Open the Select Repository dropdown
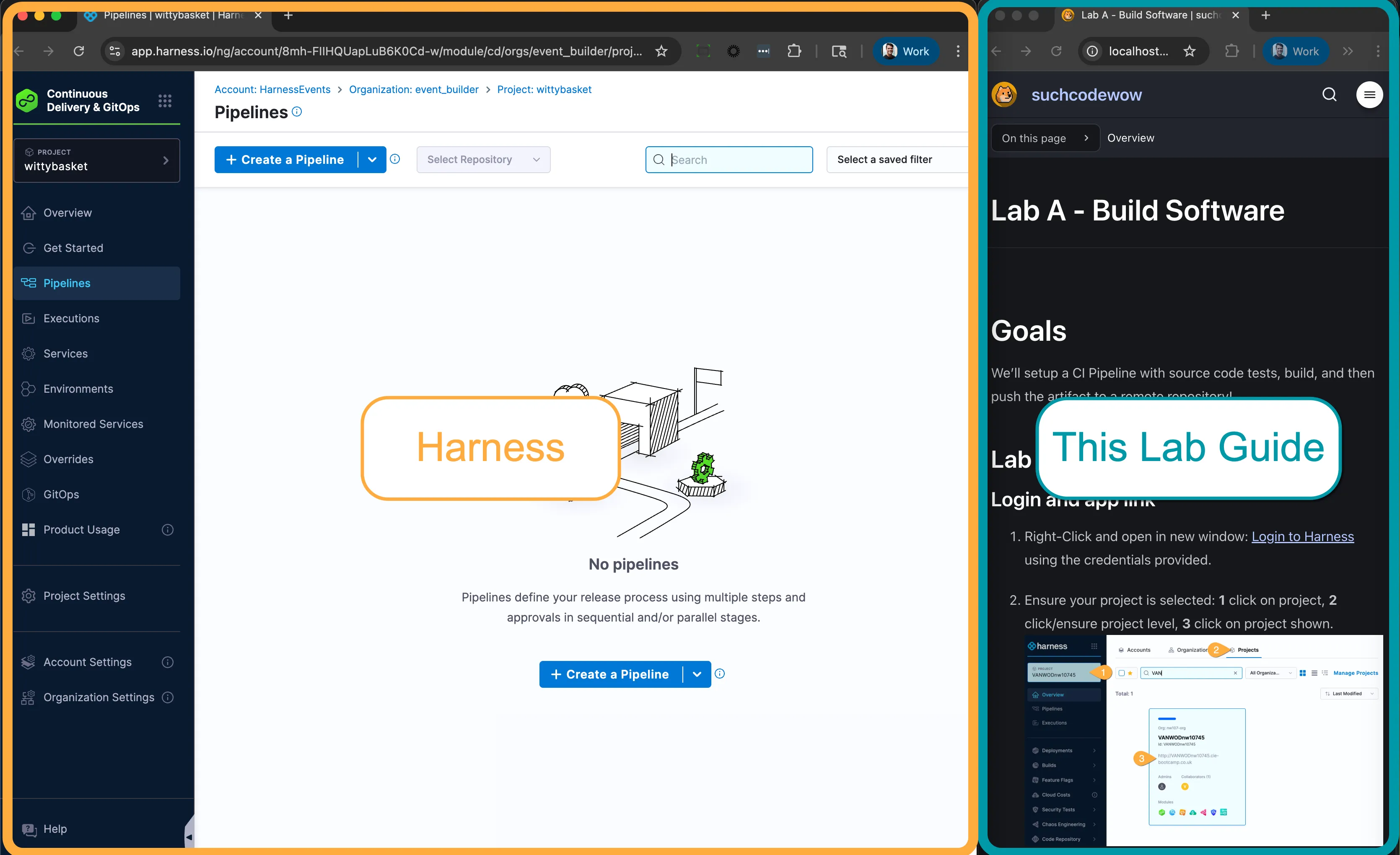 pos(483,160)
